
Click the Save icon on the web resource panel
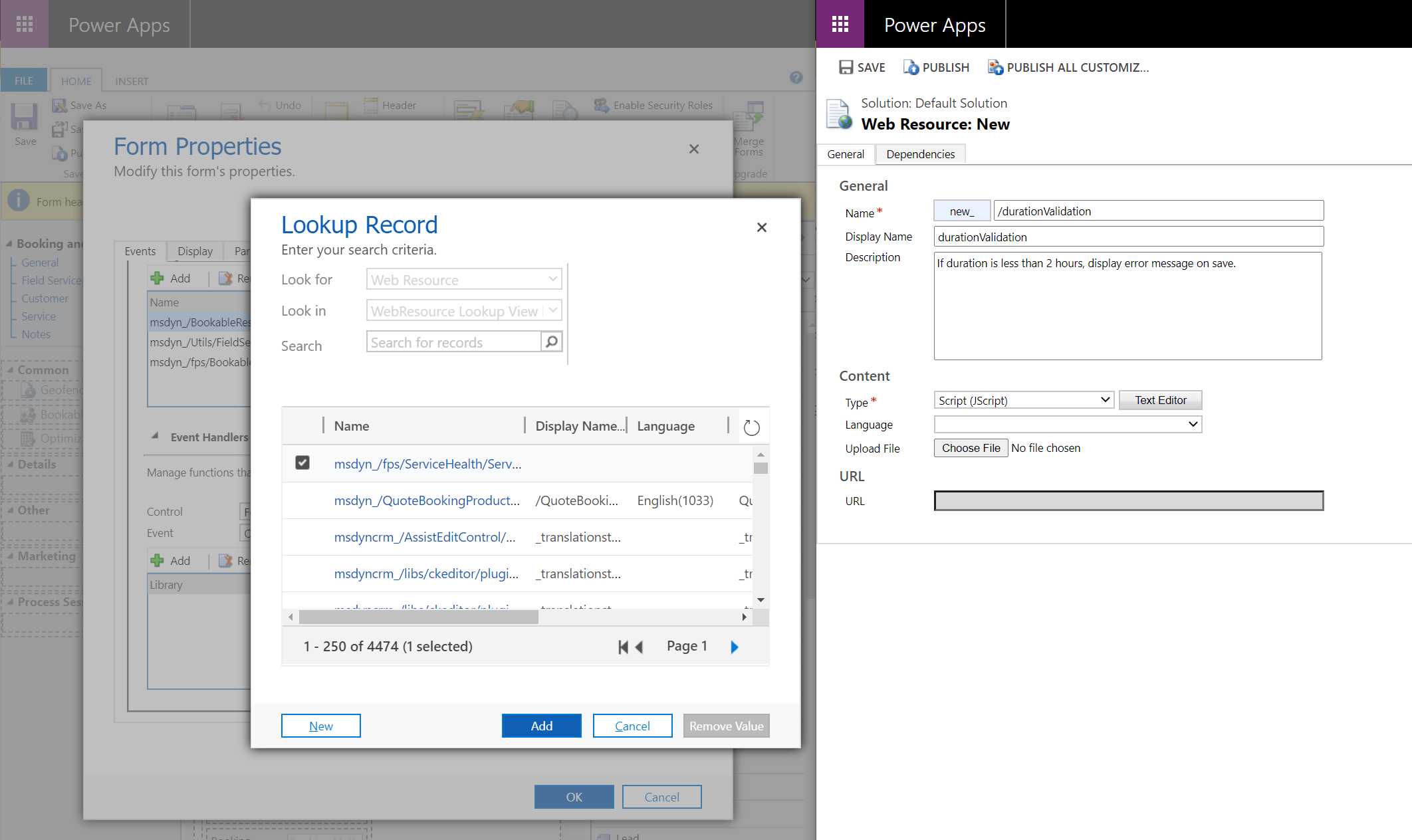coord(845,67)
